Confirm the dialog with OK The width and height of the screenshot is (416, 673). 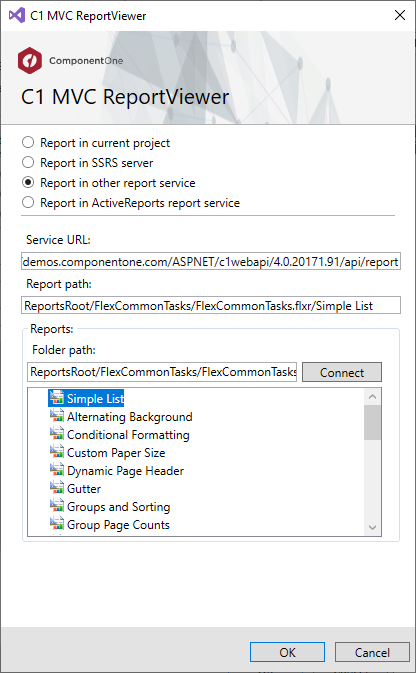pyautogui.click(x=287, y=652)
